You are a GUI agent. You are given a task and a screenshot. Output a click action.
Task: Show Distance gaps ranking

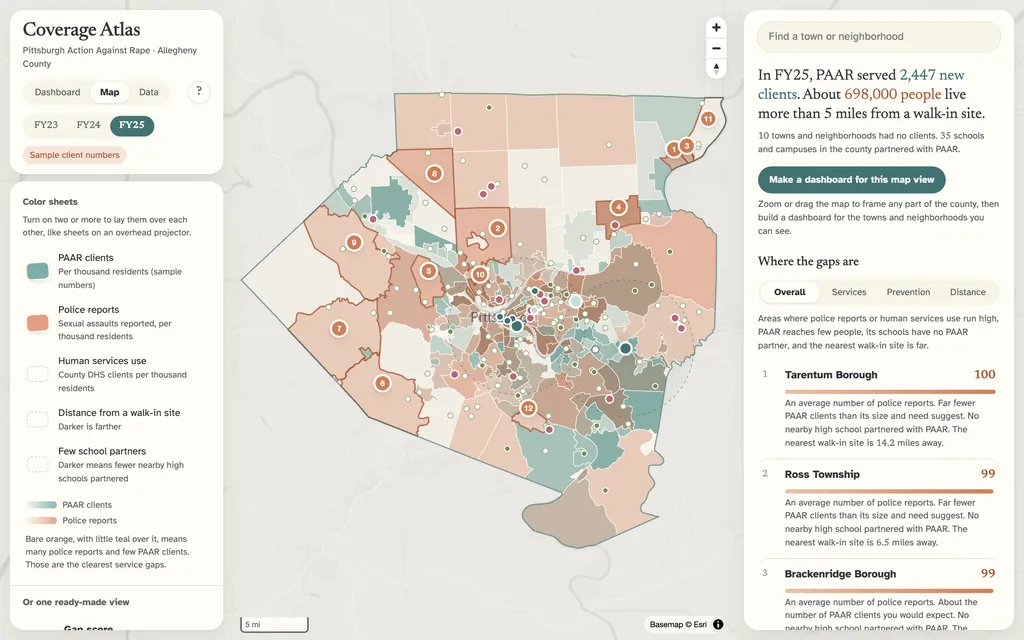[968, 292]
